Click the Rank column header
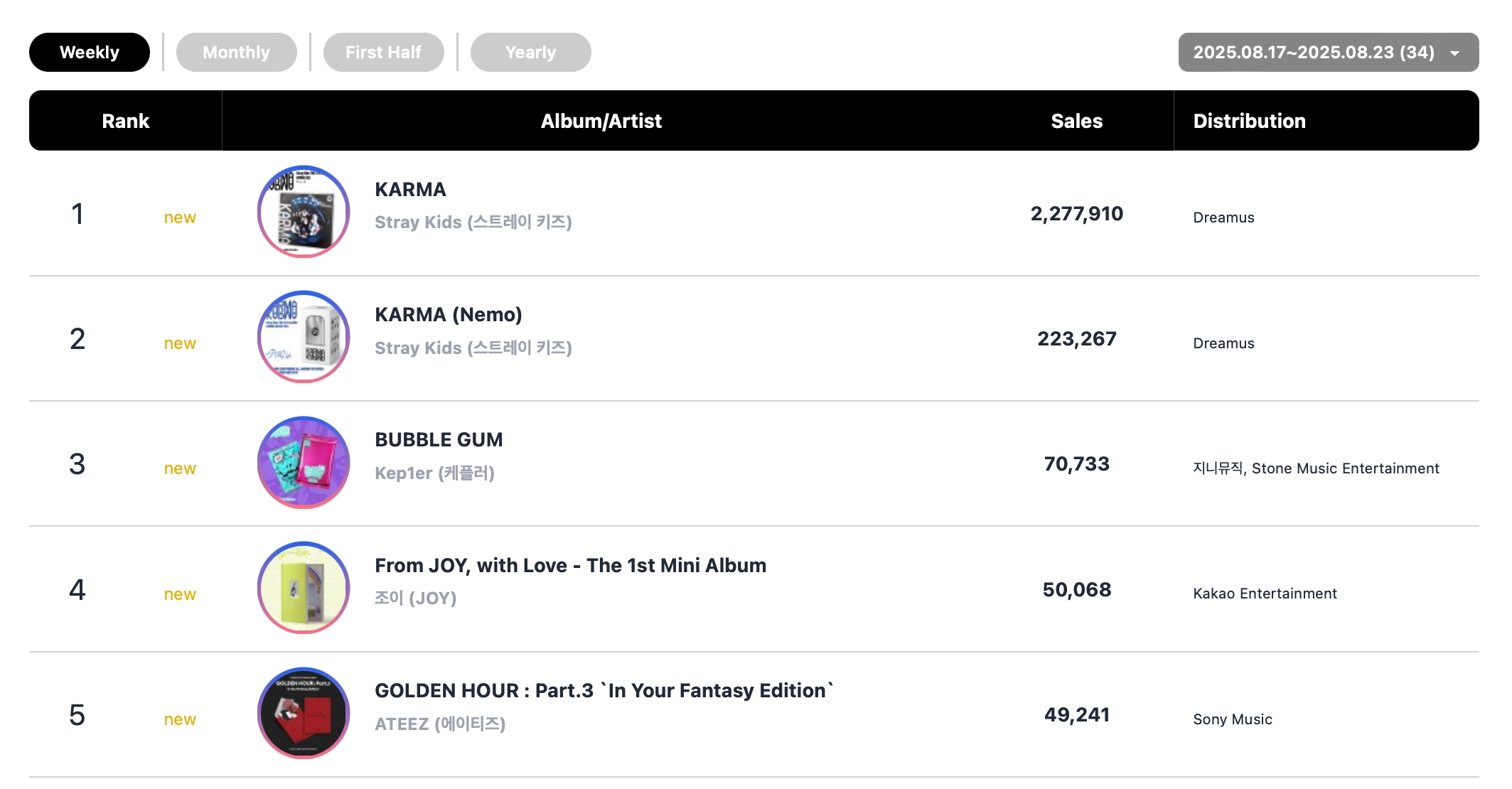1512x789 pixels. (x=126, y=121)
